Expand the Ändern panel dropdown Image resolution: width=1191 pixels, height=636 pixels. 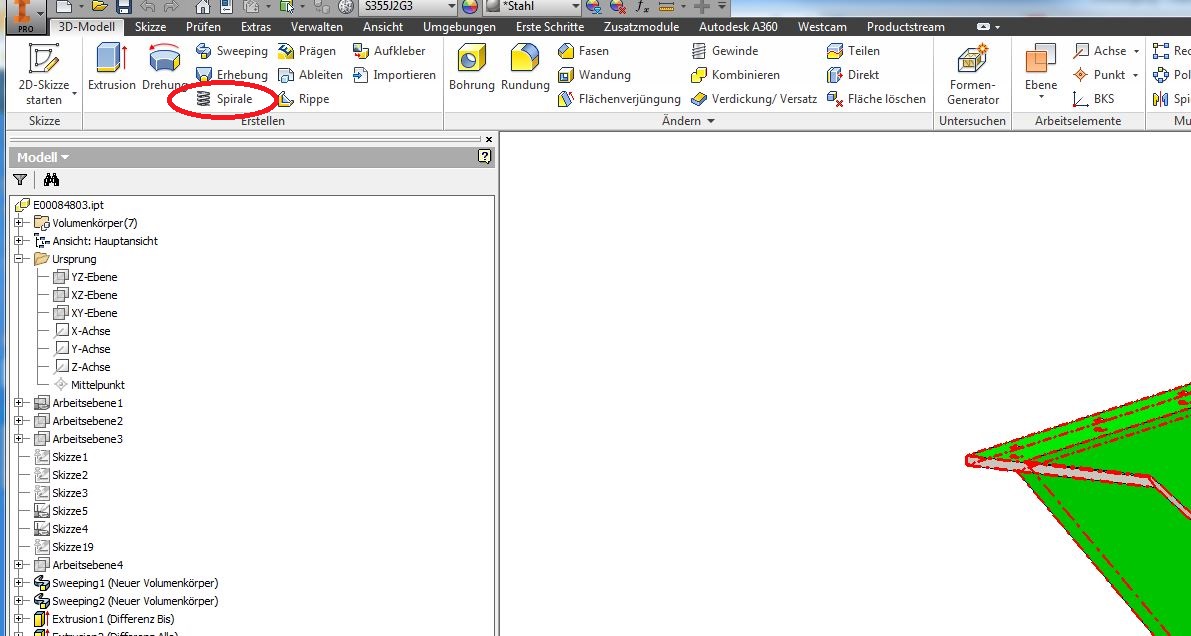click(x=711, y=121)
